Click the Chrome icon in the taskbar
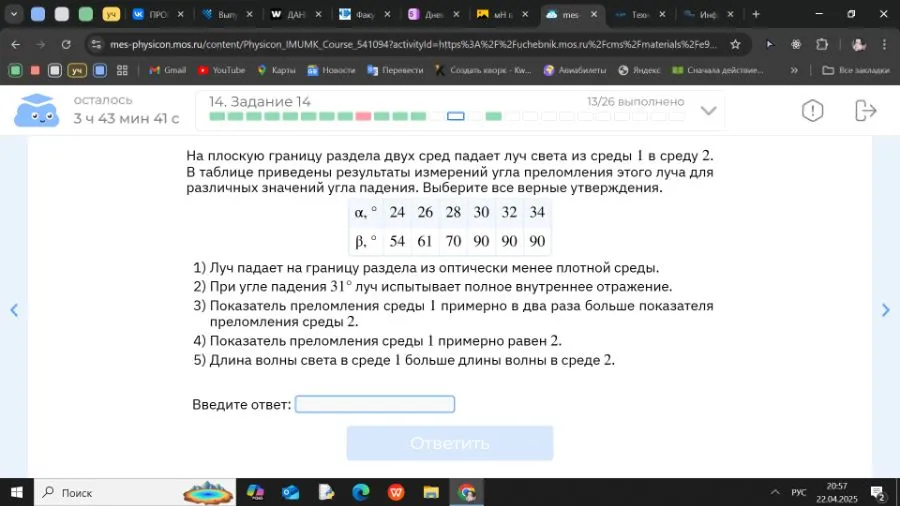 [x=466, y=492]
